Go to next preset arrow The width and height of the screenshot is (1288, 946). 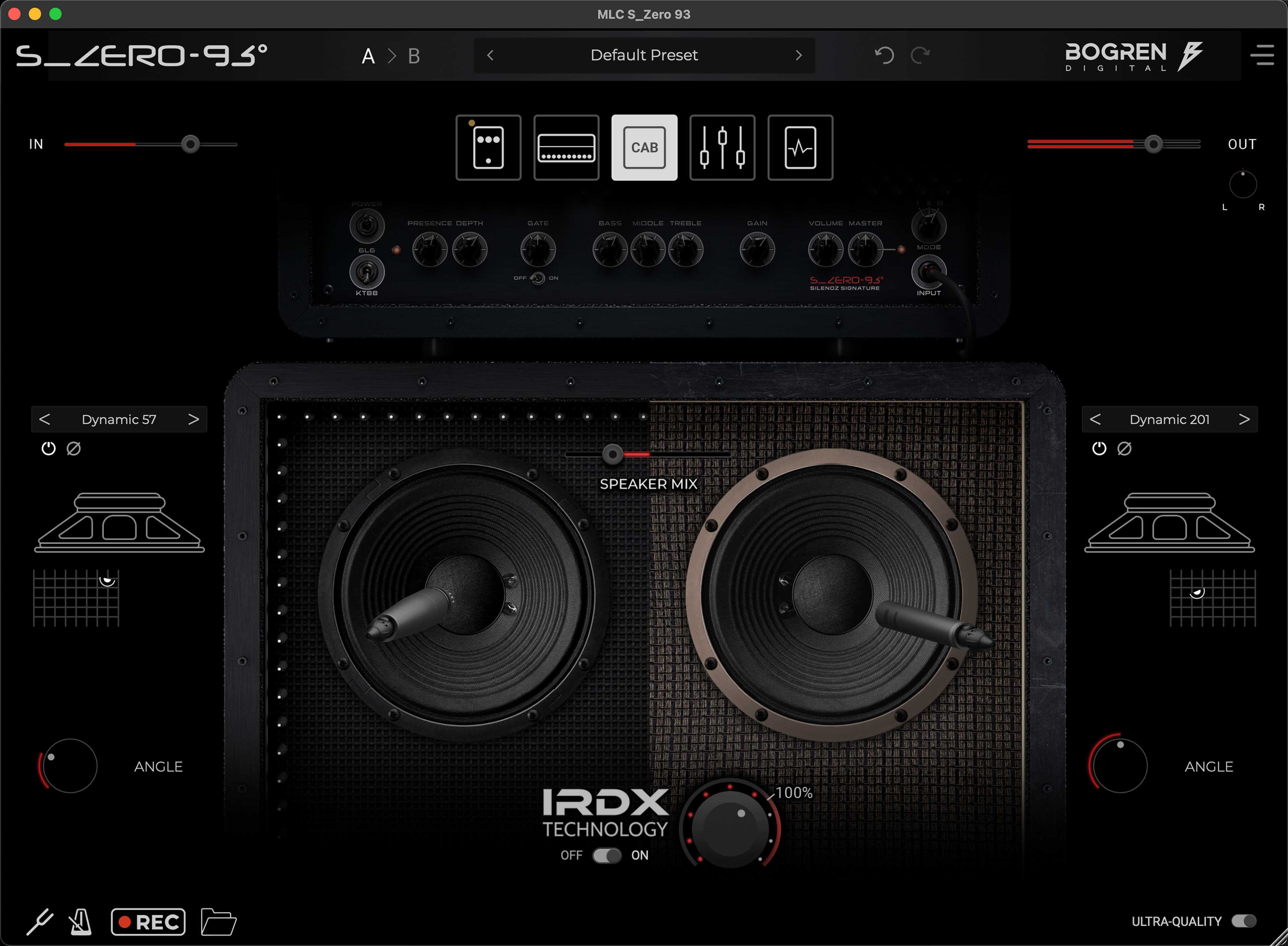coord(799,55)
